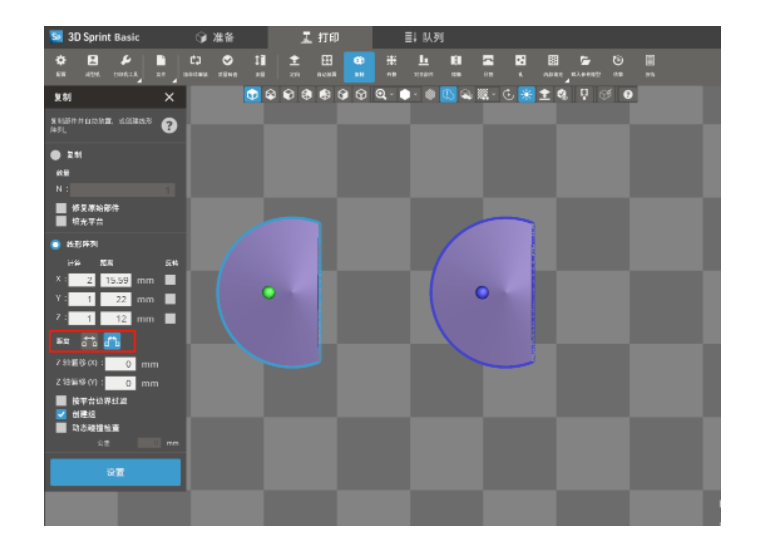Open the gear settings icon in main toolbar

point(60,61)
